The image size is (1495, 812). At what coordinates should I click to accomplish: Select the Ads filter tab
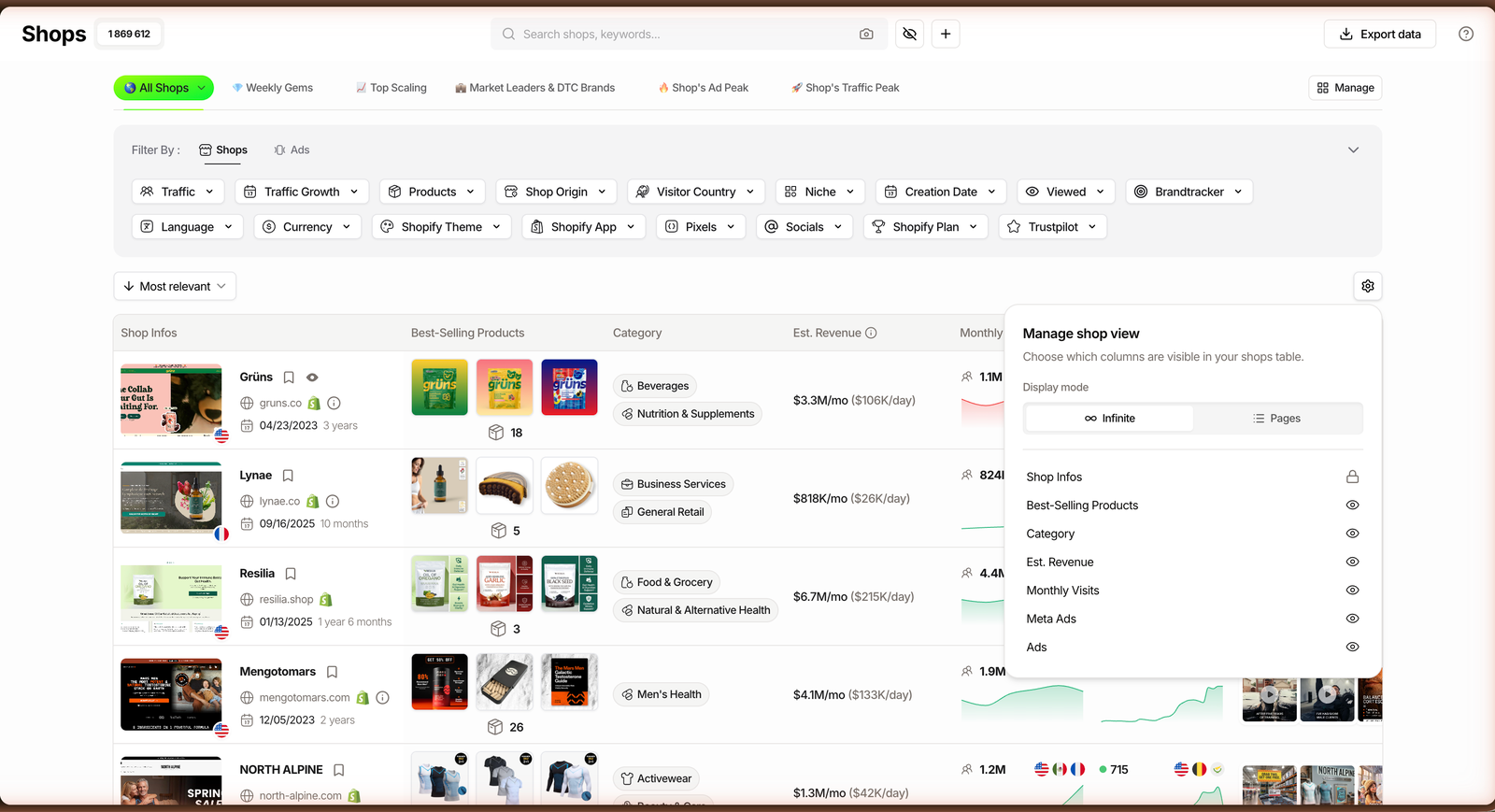[292, 150]
